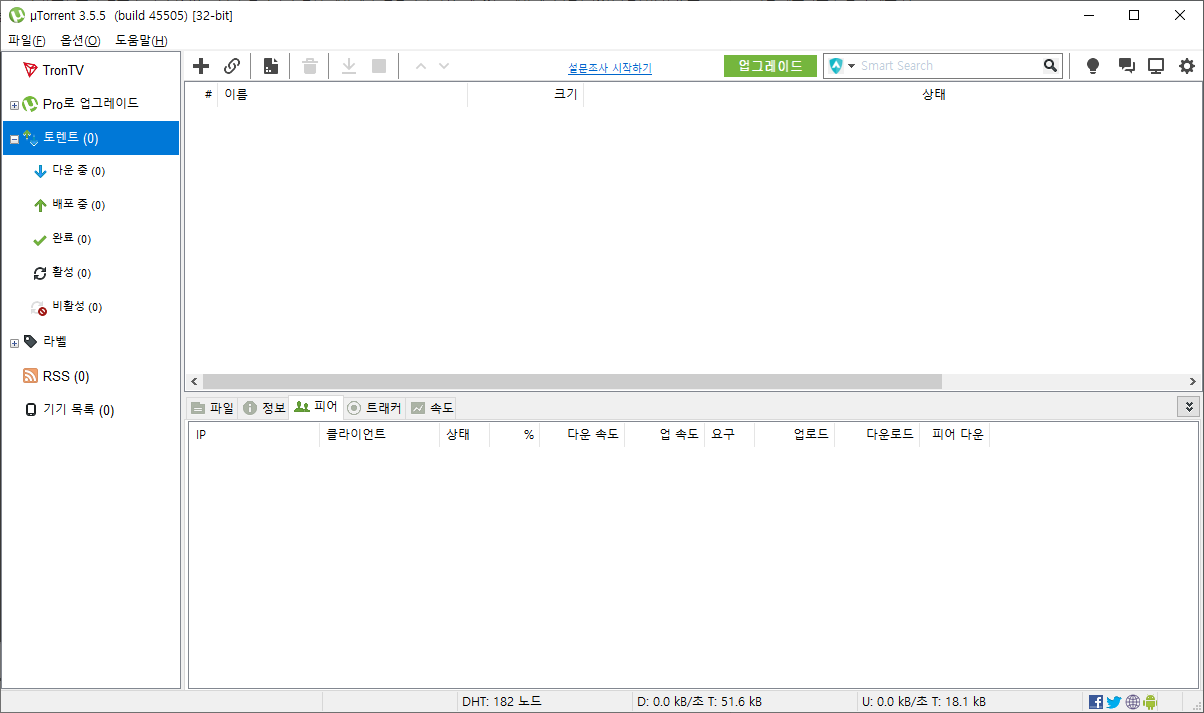The width and height of the screenshot is (1204, 713).
Task: Click the Move Down Queue arrow
Action: click(444, 66)
